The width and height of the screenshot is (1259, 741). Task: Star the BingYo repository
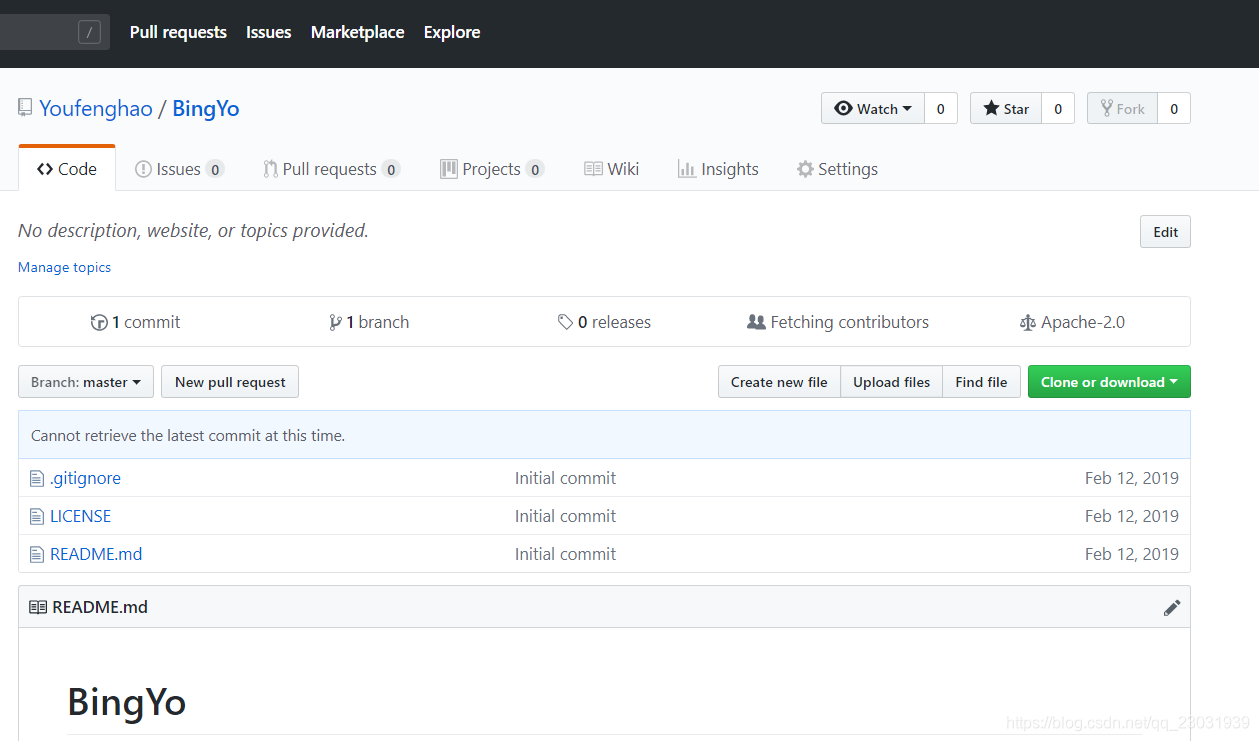tap(1006, 108)
